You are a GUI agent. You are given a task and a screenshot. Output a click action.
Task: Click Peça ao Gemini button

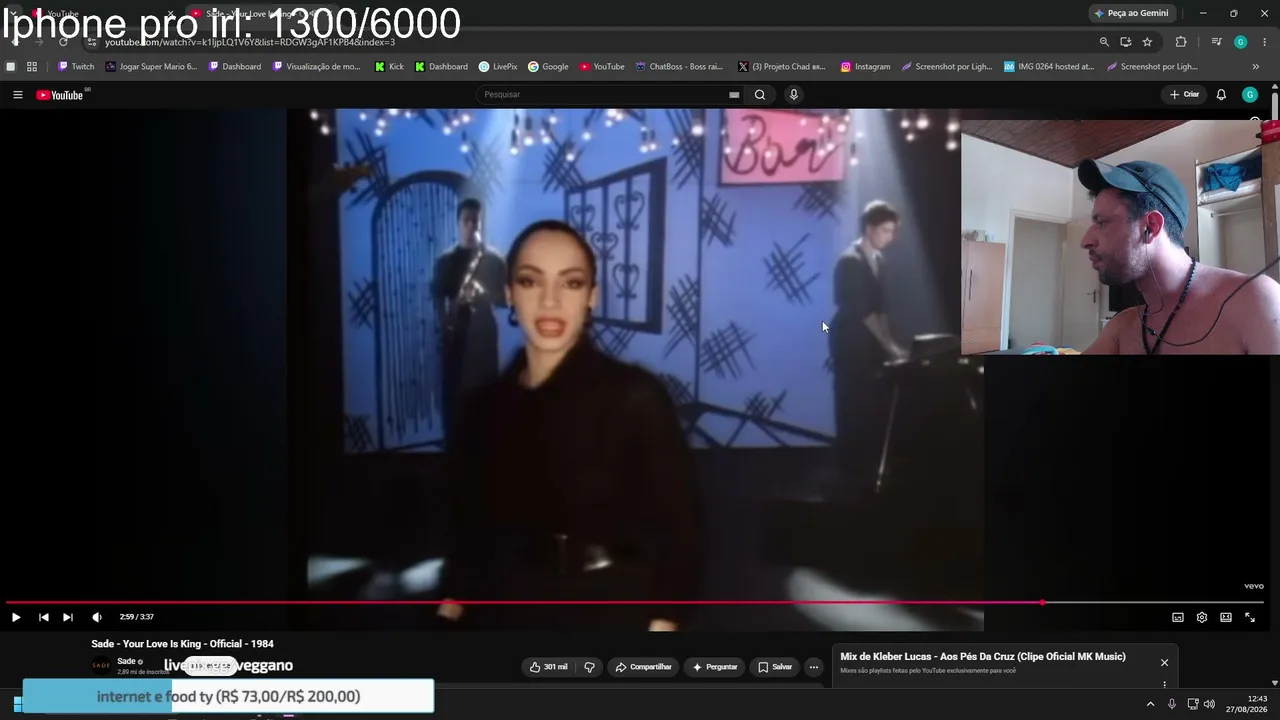[x=1131, y=13]
